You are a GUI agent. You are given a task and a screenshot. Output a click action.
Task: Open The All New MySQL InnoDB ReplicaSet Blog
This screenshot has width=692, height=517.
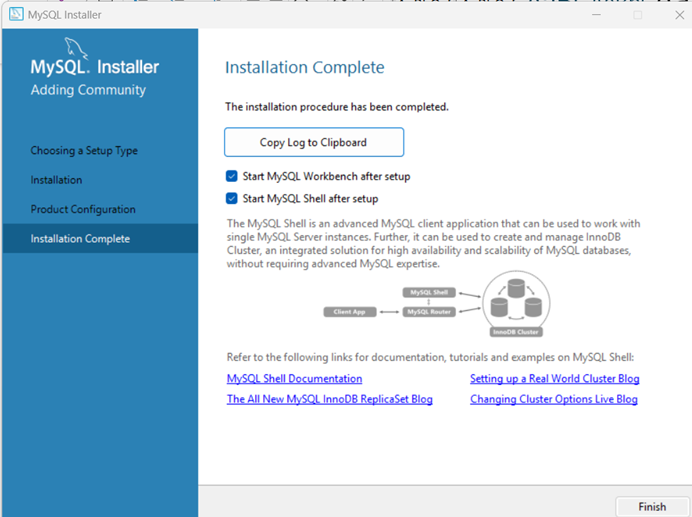point(330,399)
